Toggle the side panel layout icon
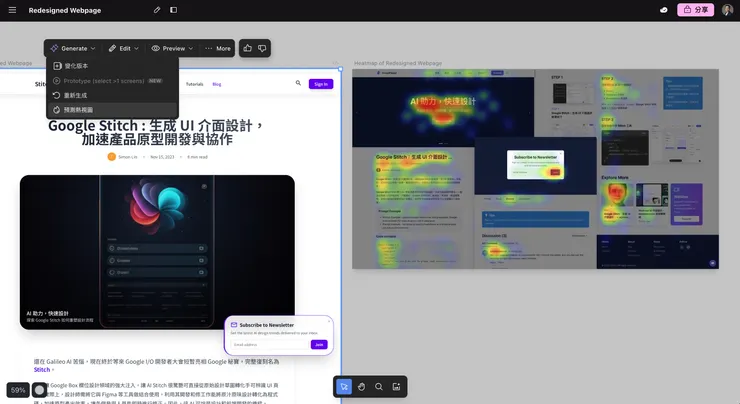Screen dimensions: 740x404 click(x=174, y=10)
